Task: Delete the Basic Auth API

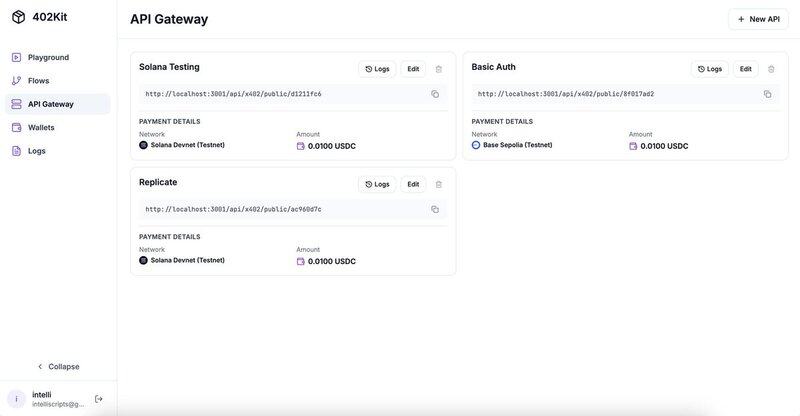Action: (x=771, y=69)
